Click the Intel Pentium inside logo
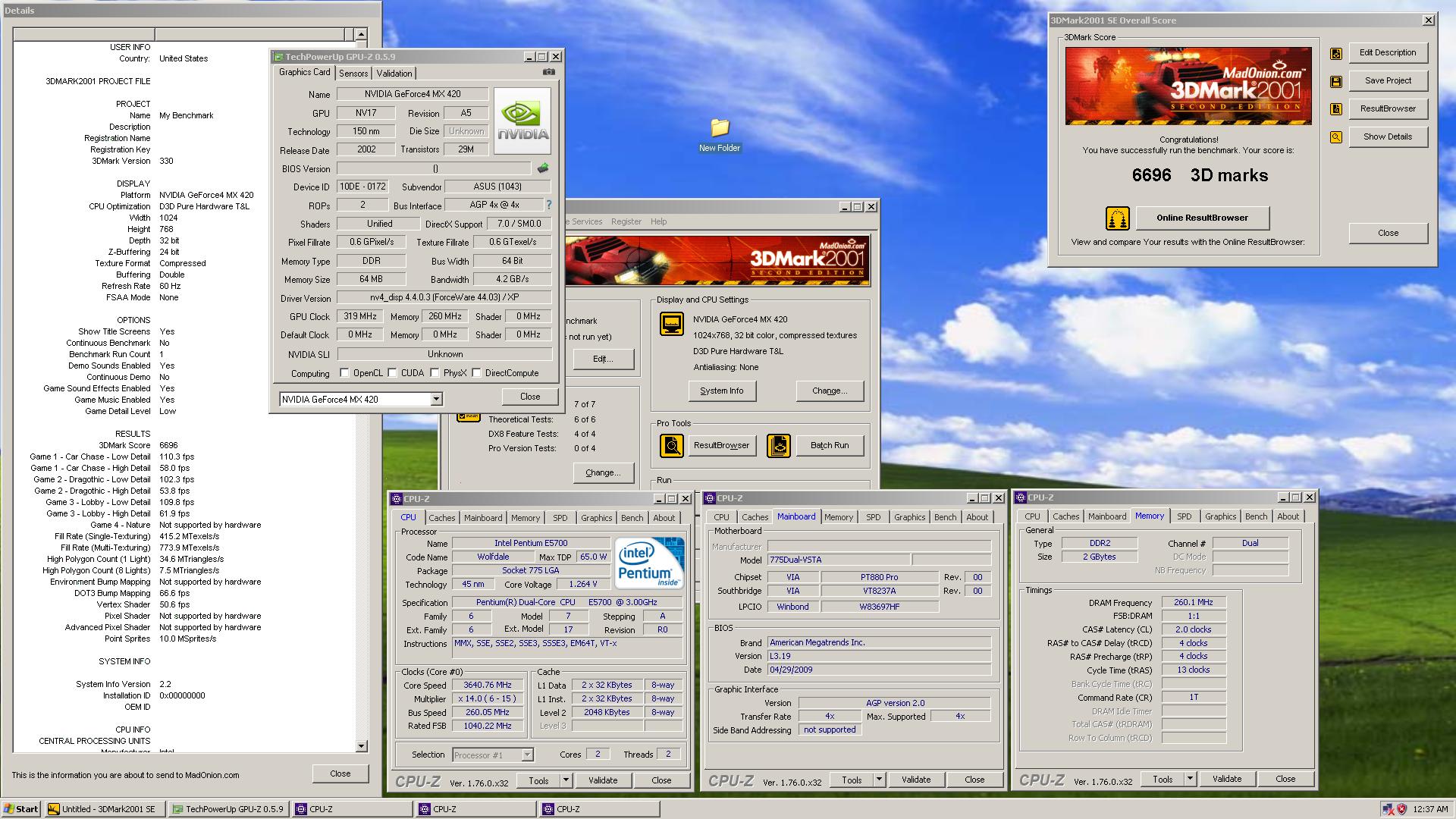Screen dimensions: 1456x819 click(x=649, y=562)
